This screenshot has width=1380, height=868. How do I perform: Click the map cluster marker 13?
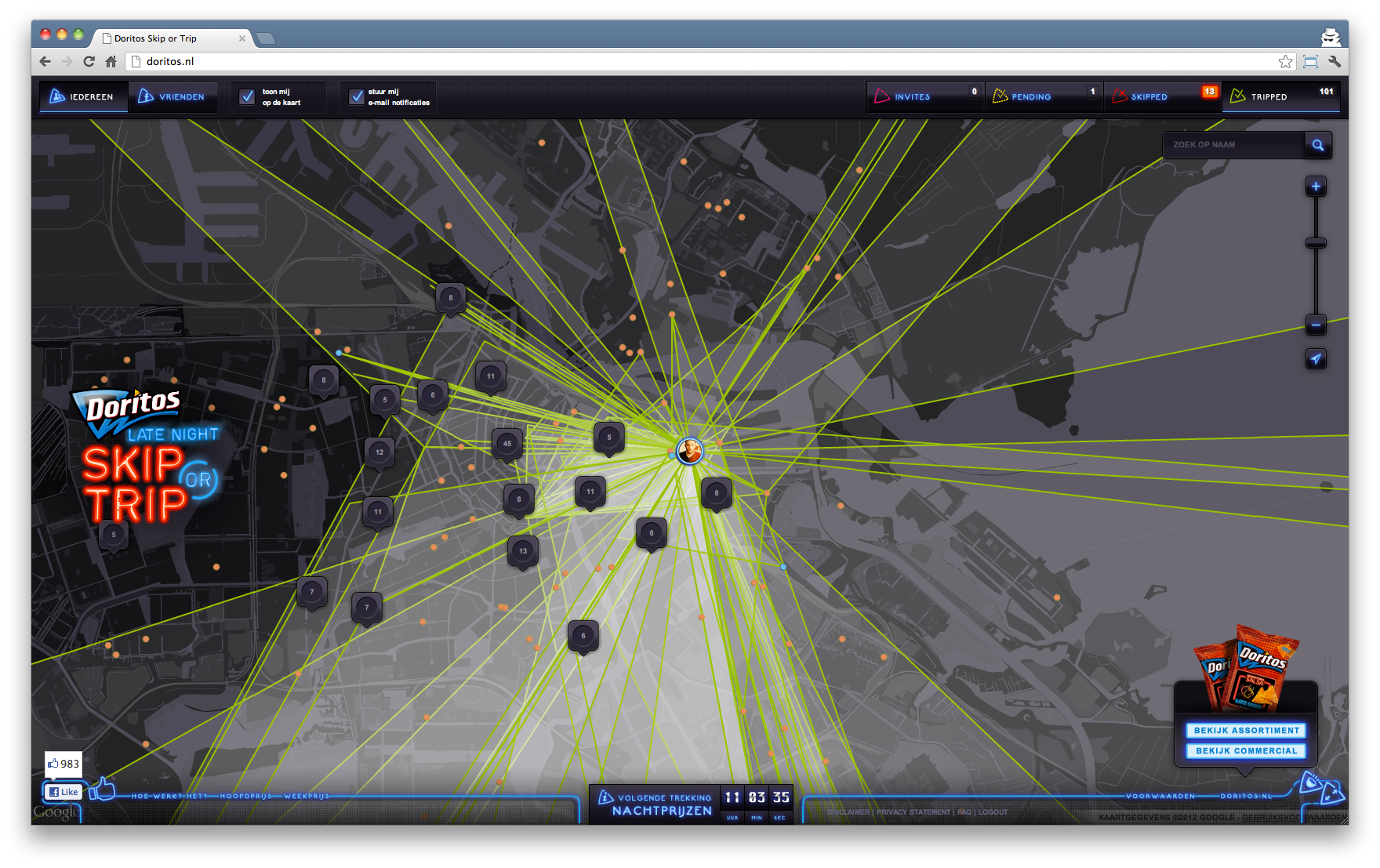523,552
